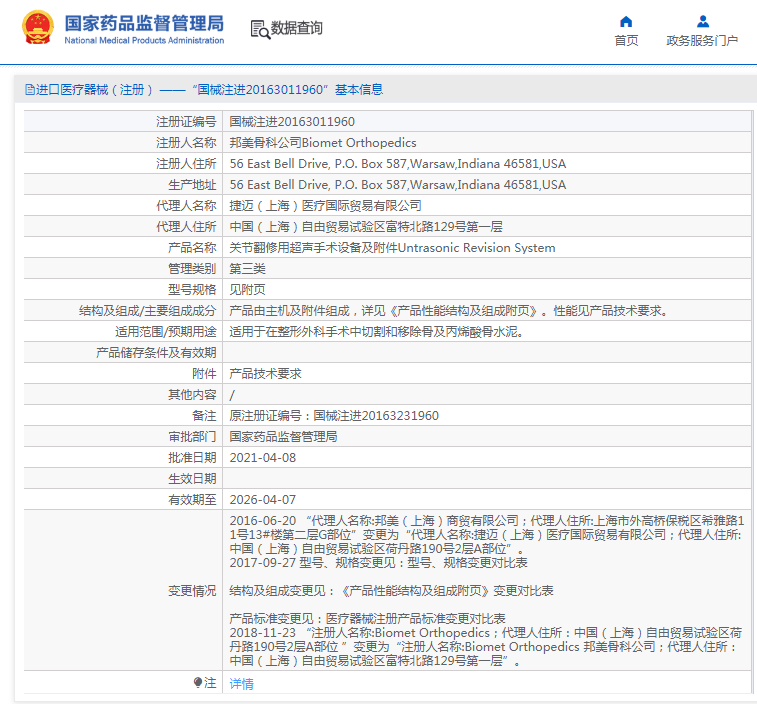Click agent address 富特北路129号第一层 value

tap(366, 227)
